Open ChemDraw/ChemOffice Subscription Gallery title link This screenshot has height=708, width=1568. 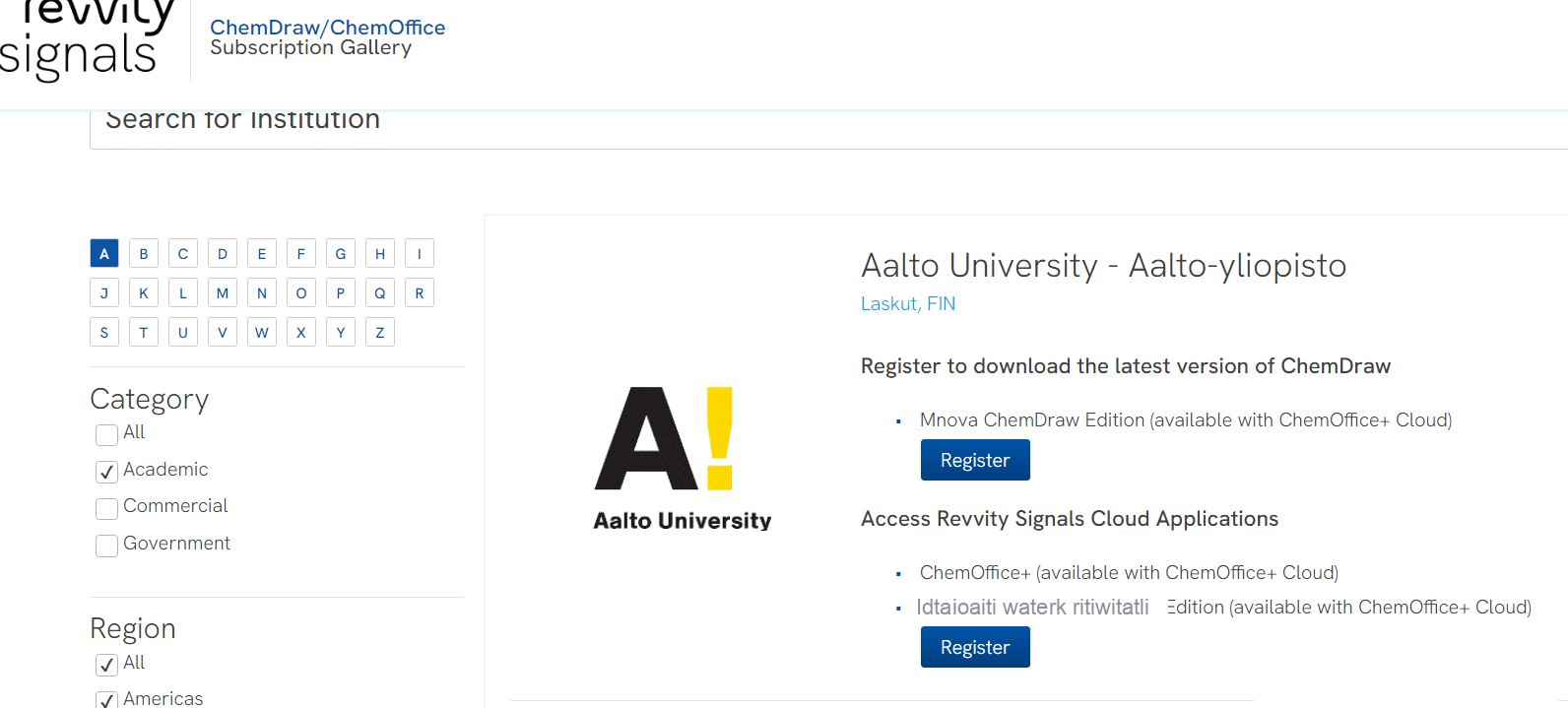pyautogui.click(x=327, y=37)
